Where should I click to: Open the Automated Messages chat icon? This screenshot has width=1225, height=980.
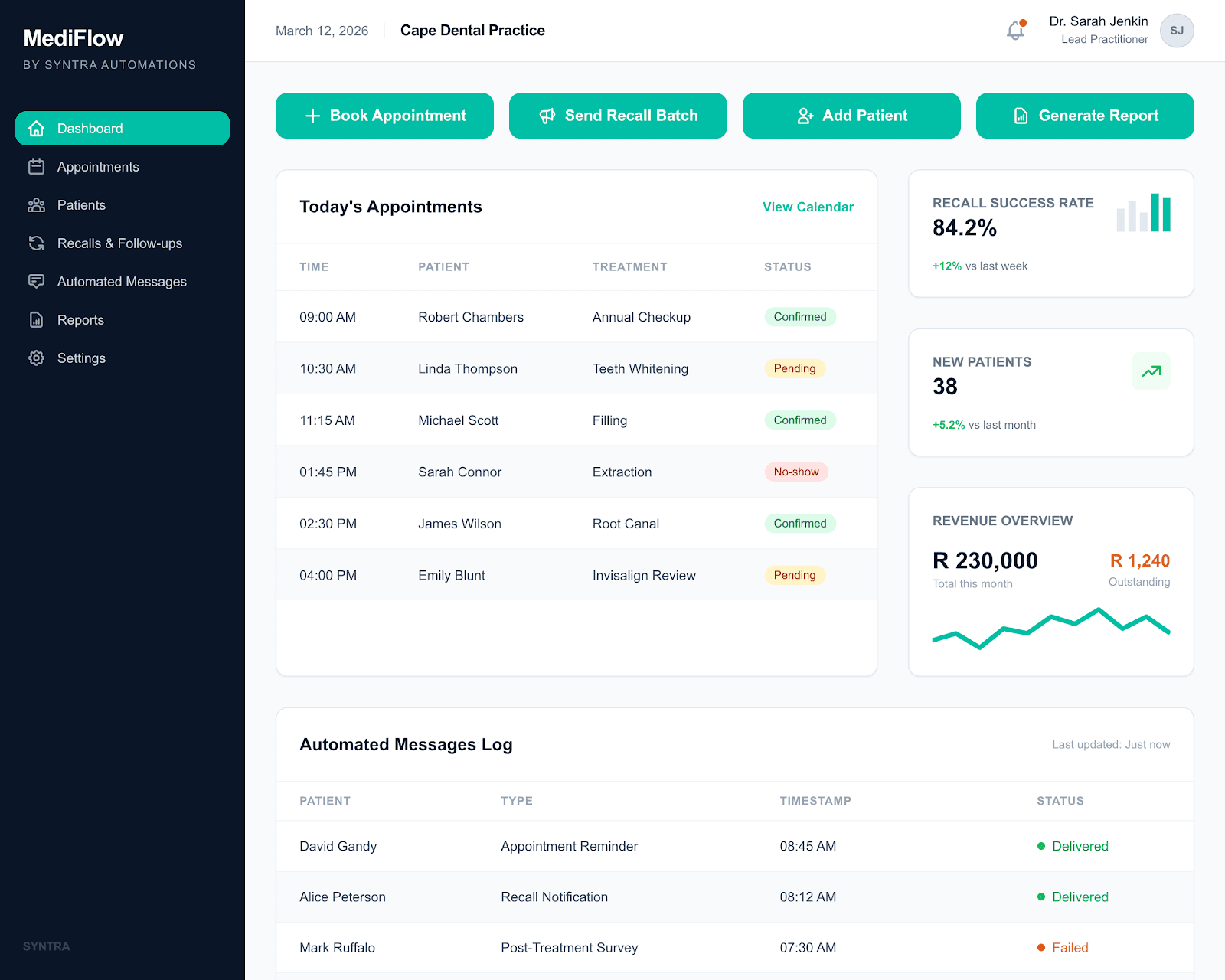tap(36, 281)
